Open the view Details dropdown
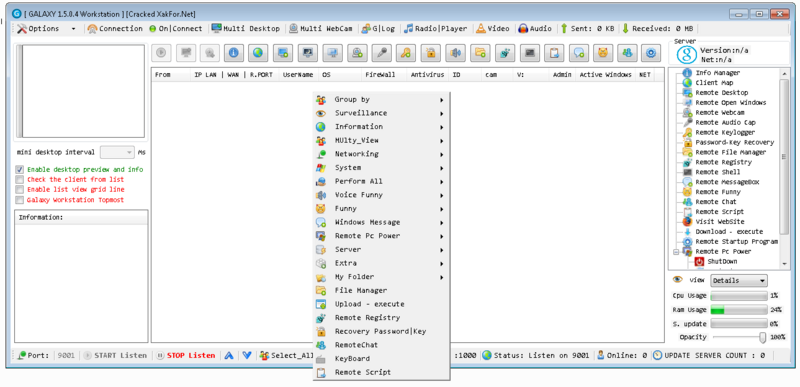800x387 pixels. [739, 280]
